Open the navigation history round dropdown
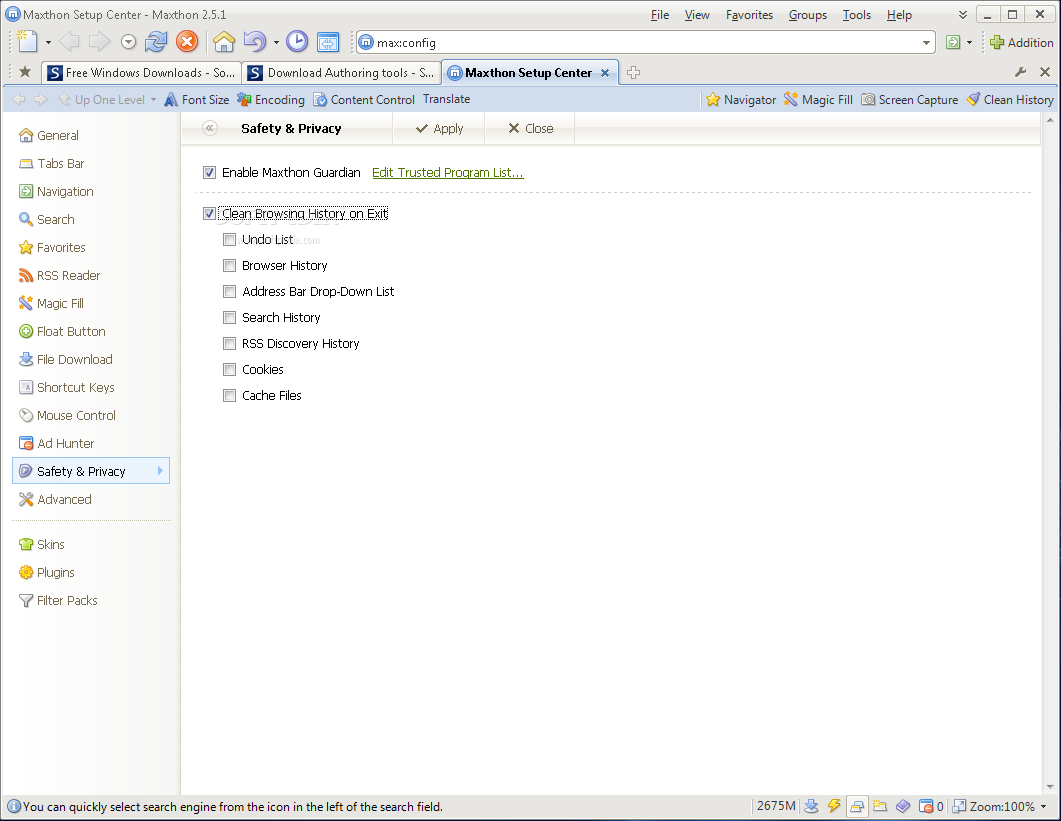The image size is (1061, 821). (x=128, y=43)
